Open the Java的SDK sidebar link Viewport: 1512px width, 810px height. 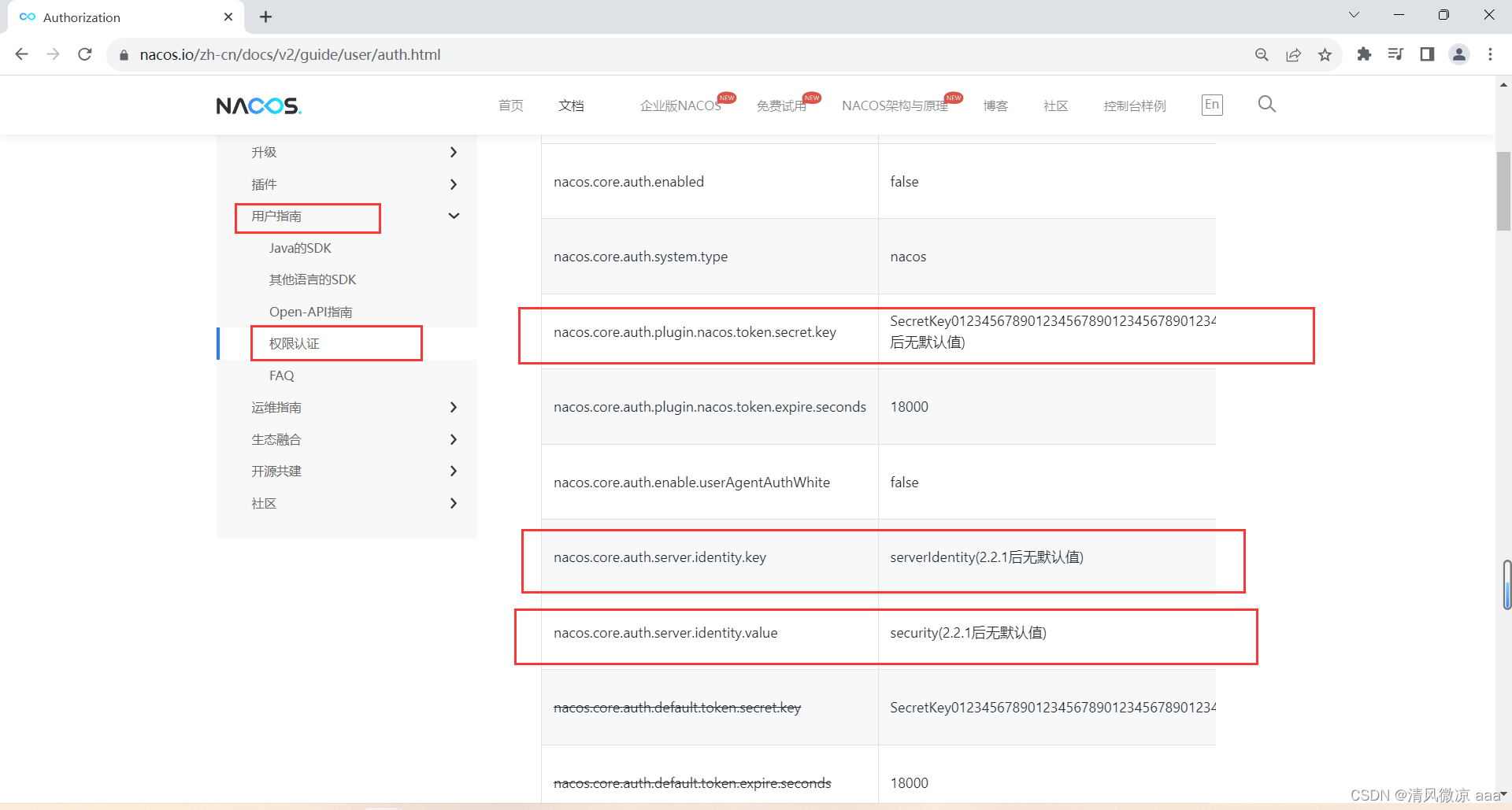pos(300,248)
